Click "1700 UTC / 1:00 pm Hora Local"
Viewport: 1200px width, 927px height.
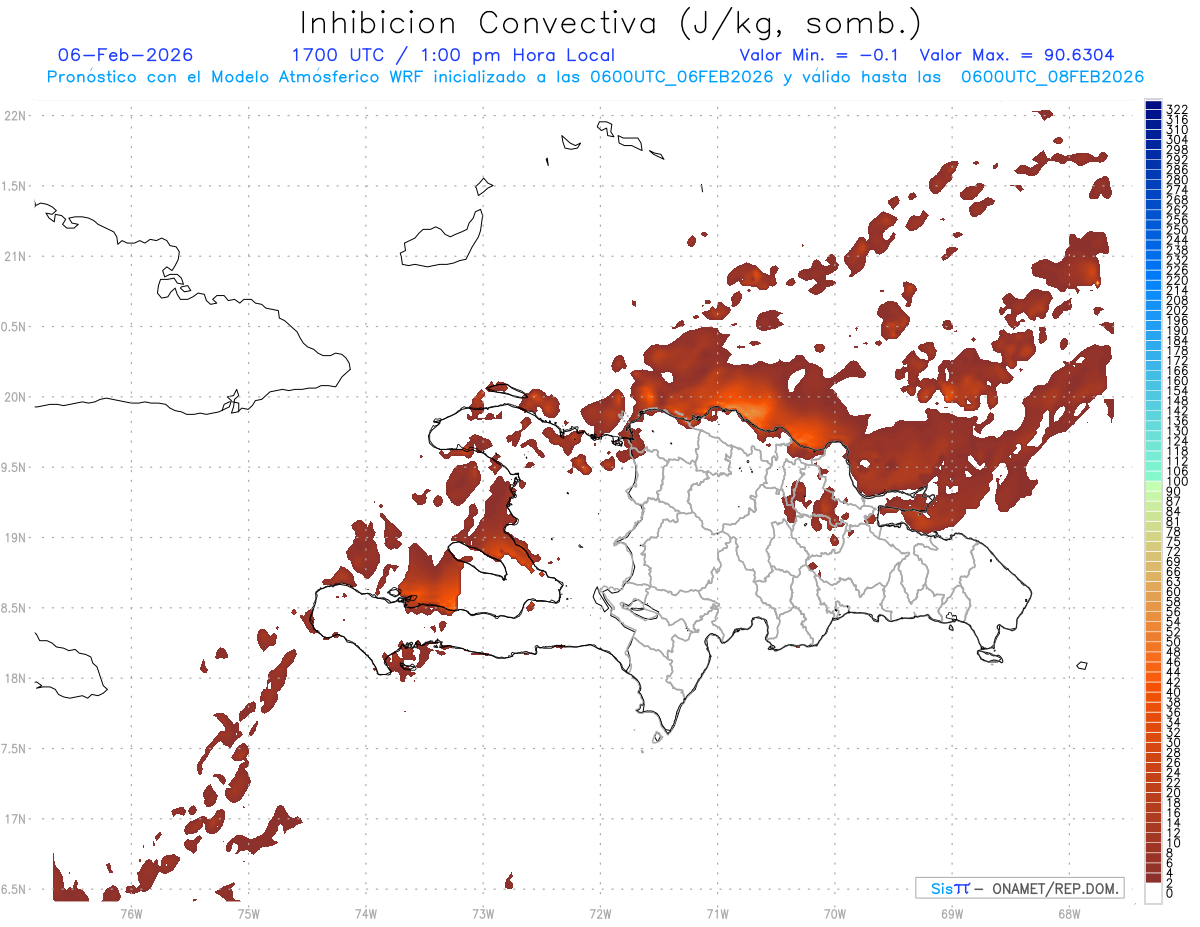pos(453,55)
